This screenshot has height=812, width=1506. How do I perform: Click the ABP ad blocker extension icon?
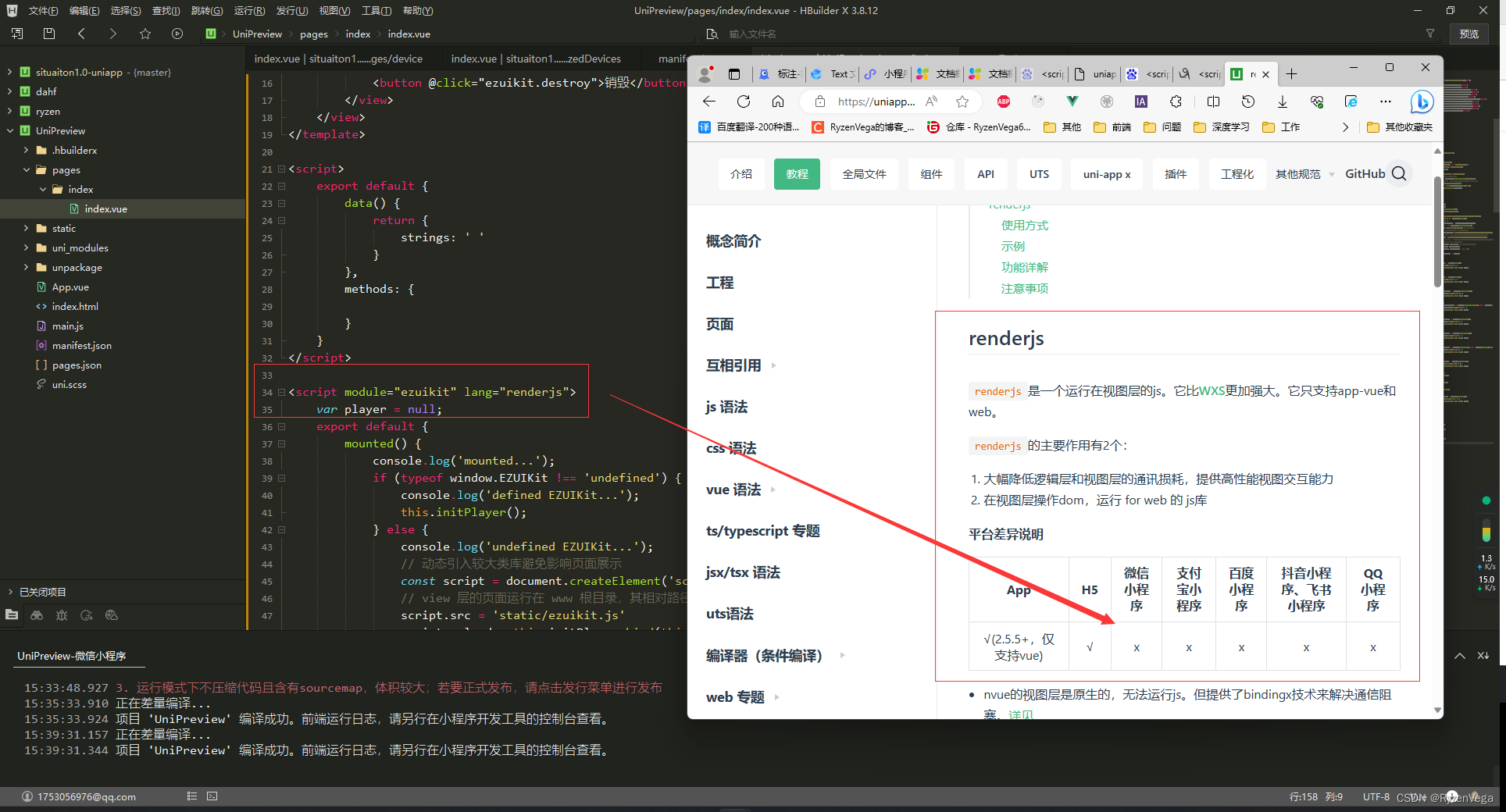pyautogui.click(x=1004, y=101)
